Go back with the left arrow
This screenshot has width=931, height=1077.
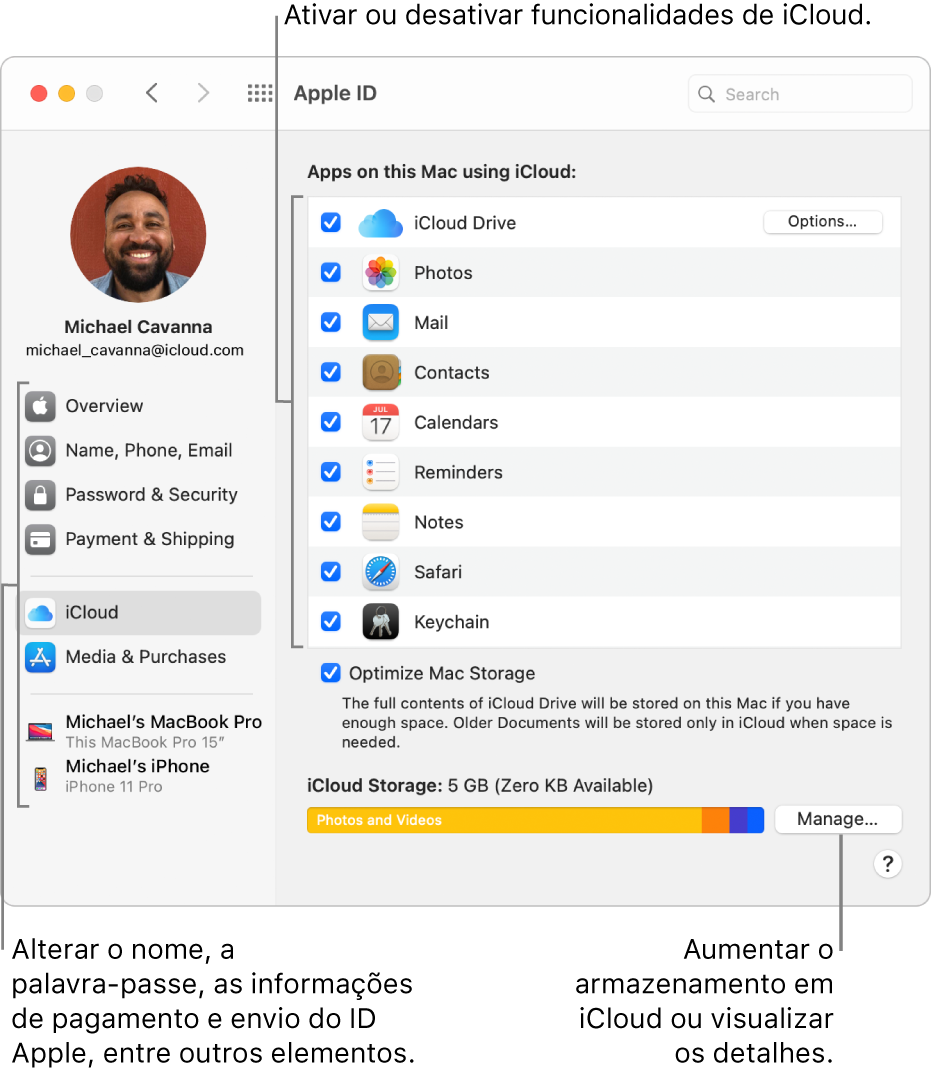pyautogui.click(x=153, y=93)
